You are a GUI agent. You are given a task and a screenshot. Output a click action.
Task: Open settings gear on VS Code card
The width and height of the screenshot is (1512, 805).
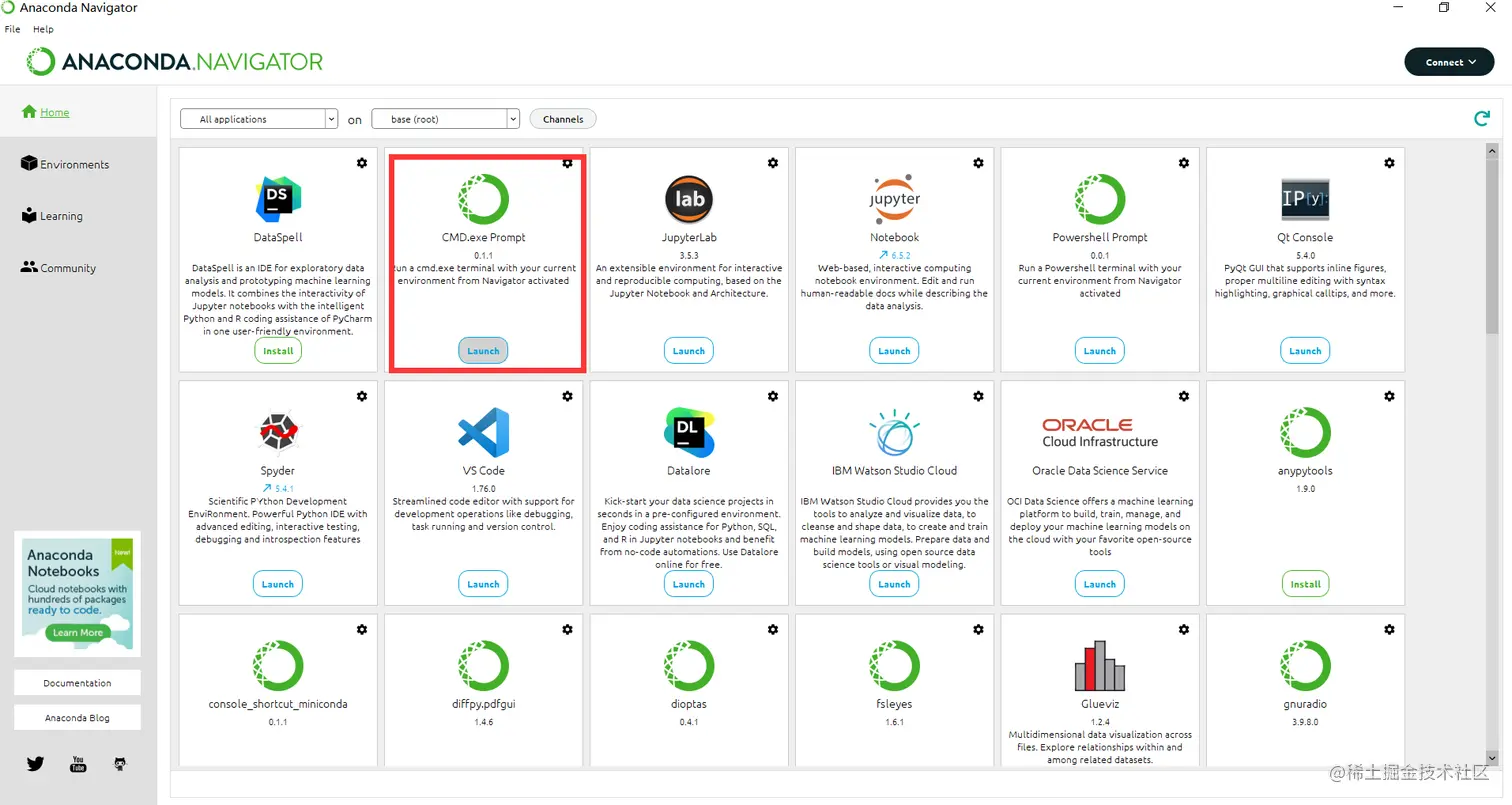point(567,396)
